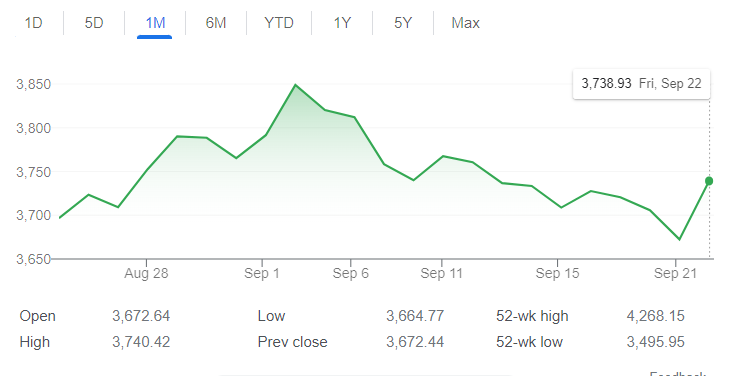
Task: Click the Sep 6 axis label
Action: point(351,273)
